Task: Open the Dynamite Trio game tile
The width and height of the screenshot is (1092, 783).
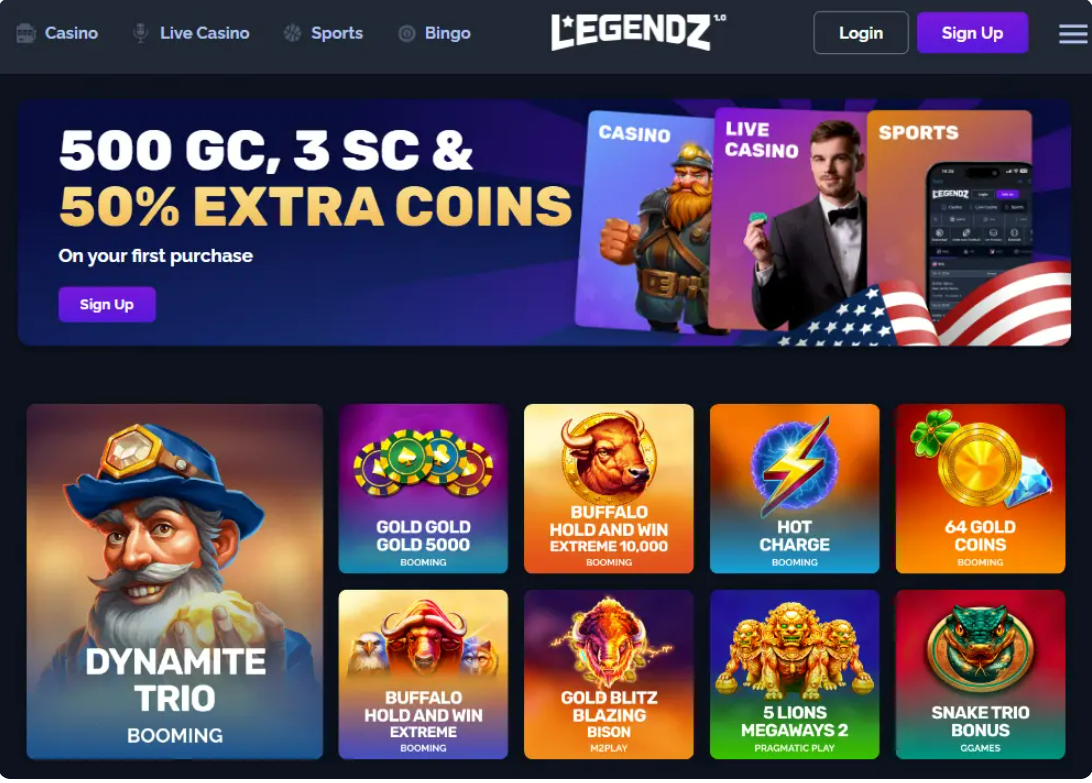Action: 175,582
